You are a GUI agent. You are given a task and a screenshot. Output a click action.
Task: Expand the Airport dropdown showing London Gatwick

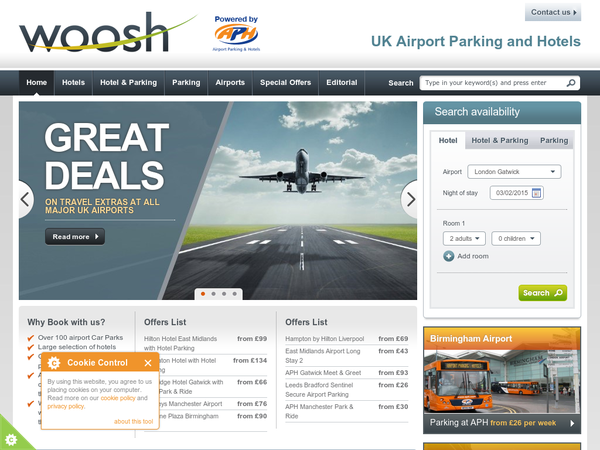pos(514,172)
